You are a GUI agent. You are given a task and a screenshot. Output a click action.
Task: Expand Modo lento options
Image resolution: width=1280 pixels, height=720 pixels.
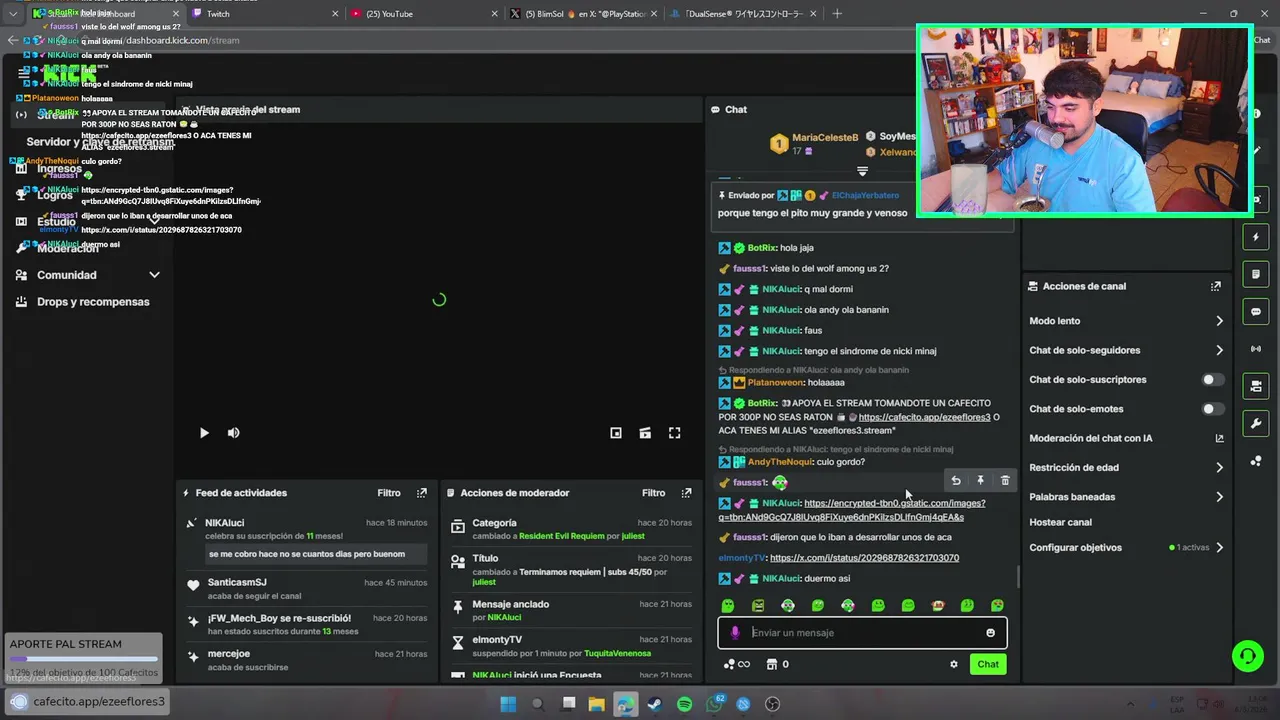click(1219, 321)
